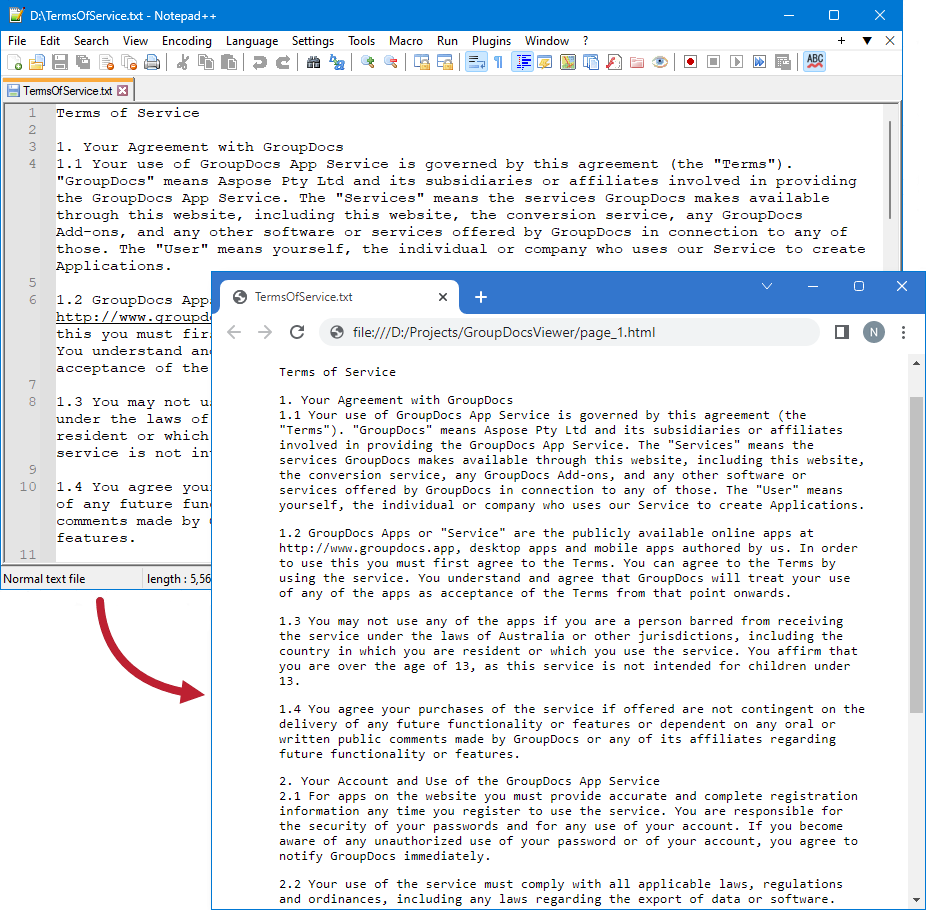The image size is (926, 910).
Task: Open the Find dialog via toolbar icon
Action: [315, 61]
